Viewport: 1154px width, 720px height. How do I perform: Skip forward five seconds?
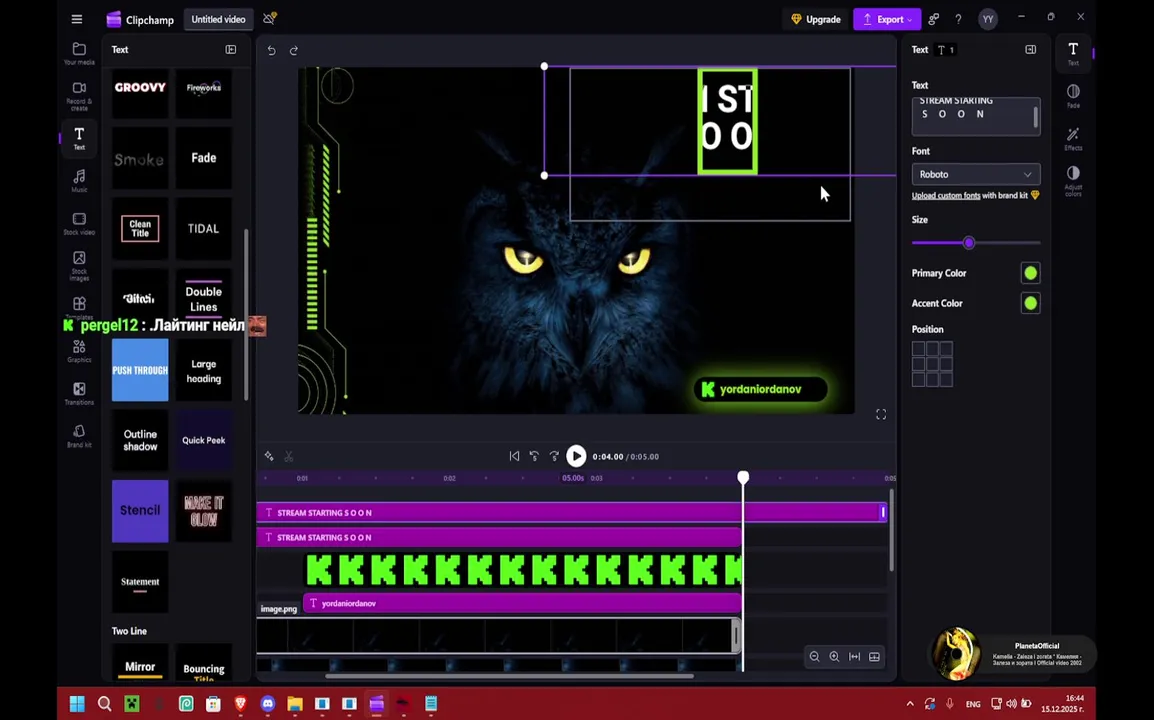click(554, 456)
